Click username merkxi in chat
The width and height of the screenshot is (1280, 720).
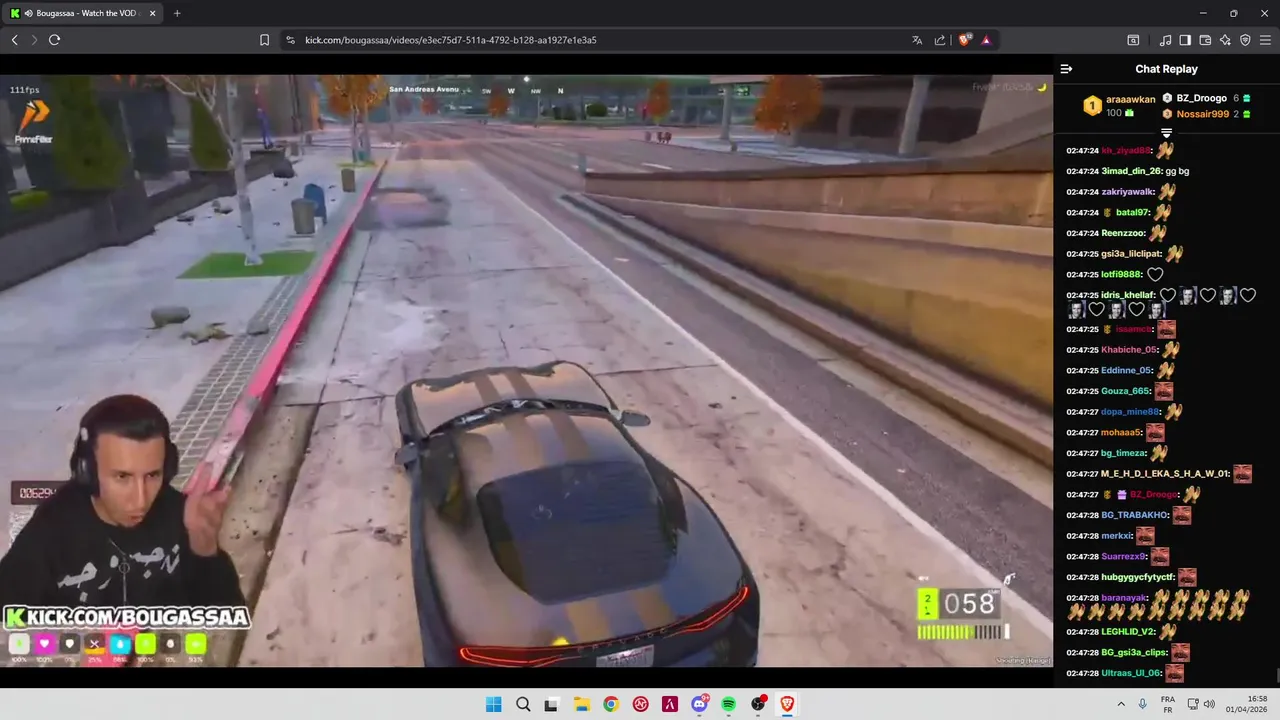[x=1117, y=536]
